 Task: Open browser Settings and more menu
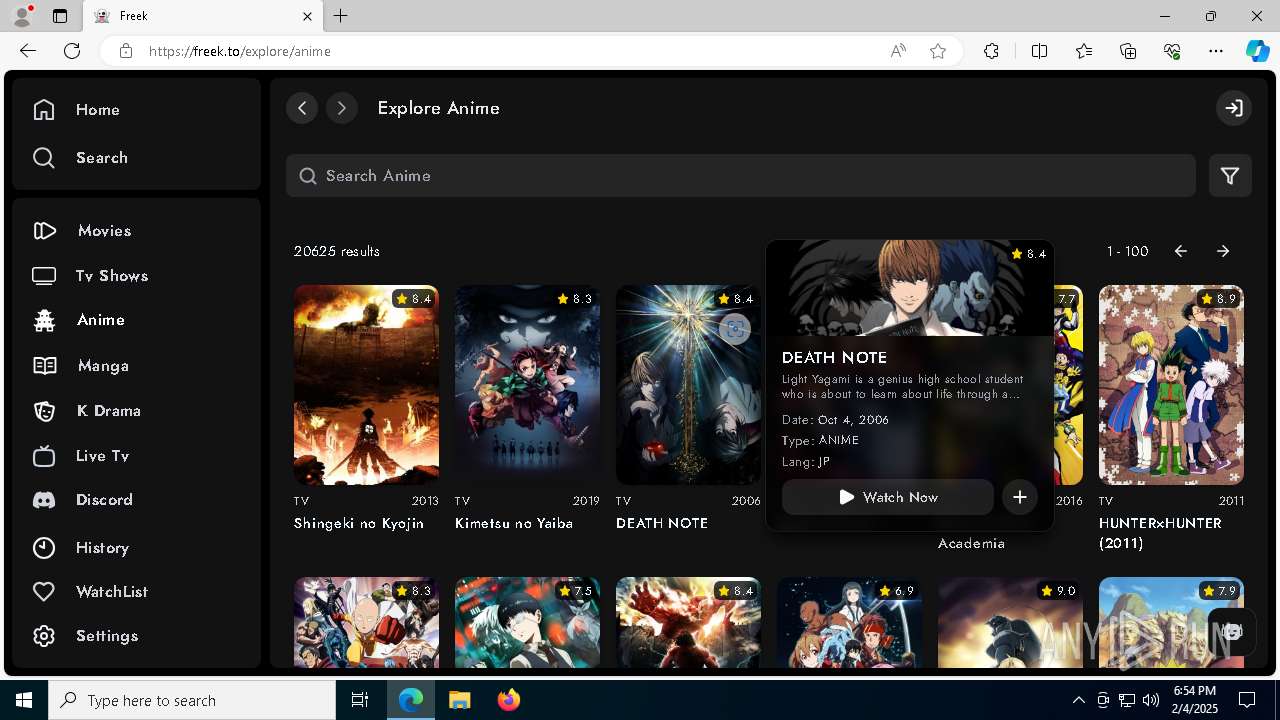(1216, 51)
